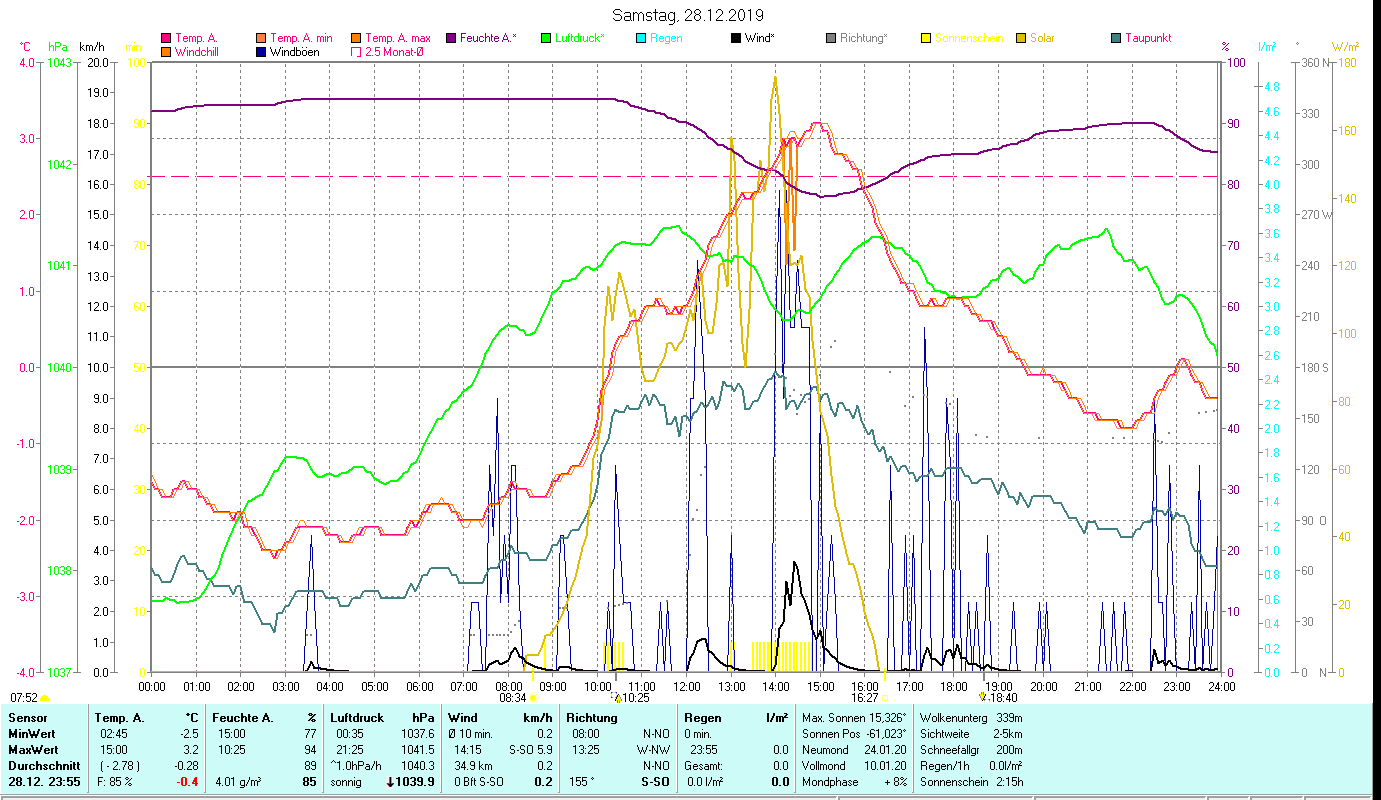1381x800 pixels.
Task: Click the Windchill legend color square
Action: pos(166,51)
